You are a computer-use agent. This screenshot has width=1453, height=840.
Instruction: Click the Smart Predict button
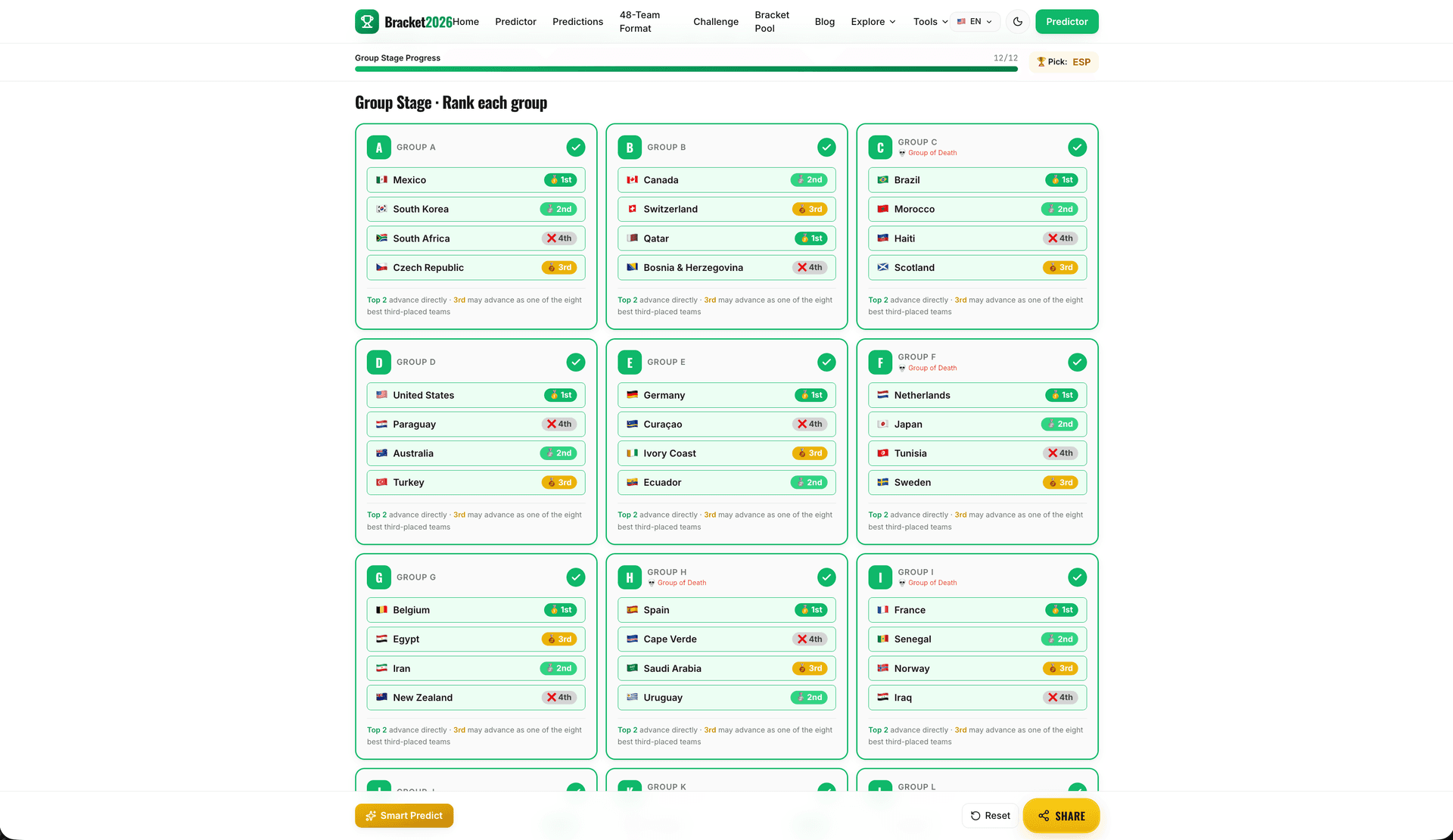point(404,816)
